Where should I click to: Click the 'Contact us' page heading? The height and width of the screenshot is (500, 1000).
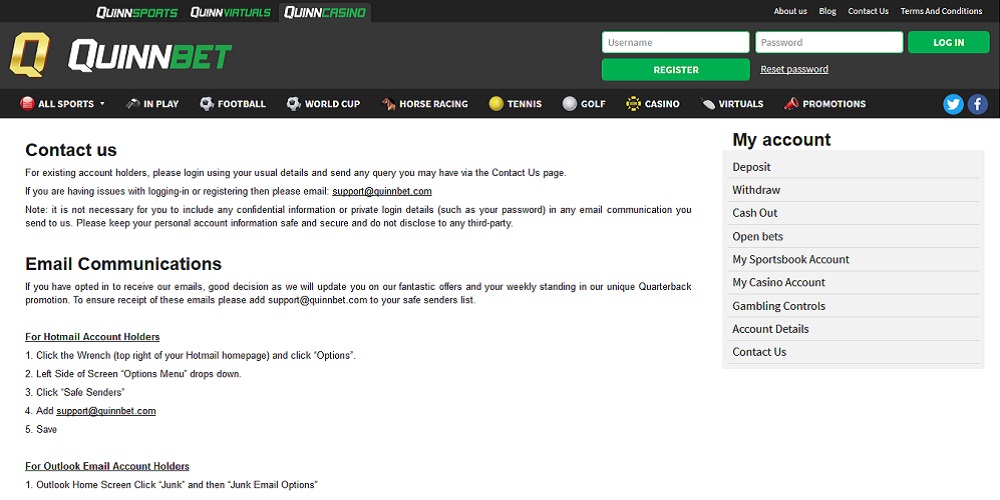pyautogui.click(x=71, y=151)
